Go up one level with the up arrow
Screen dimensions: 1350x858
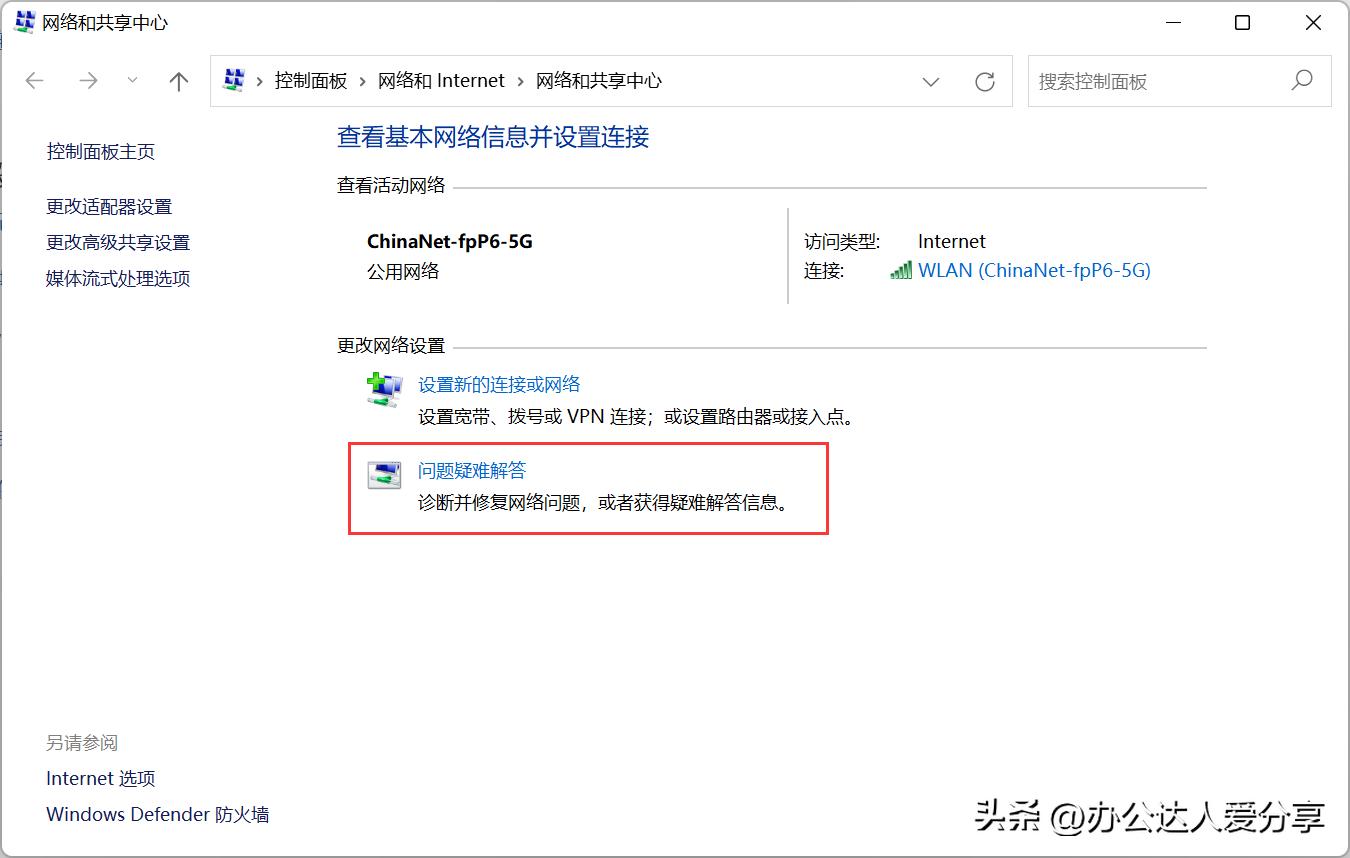pos(178,81)
